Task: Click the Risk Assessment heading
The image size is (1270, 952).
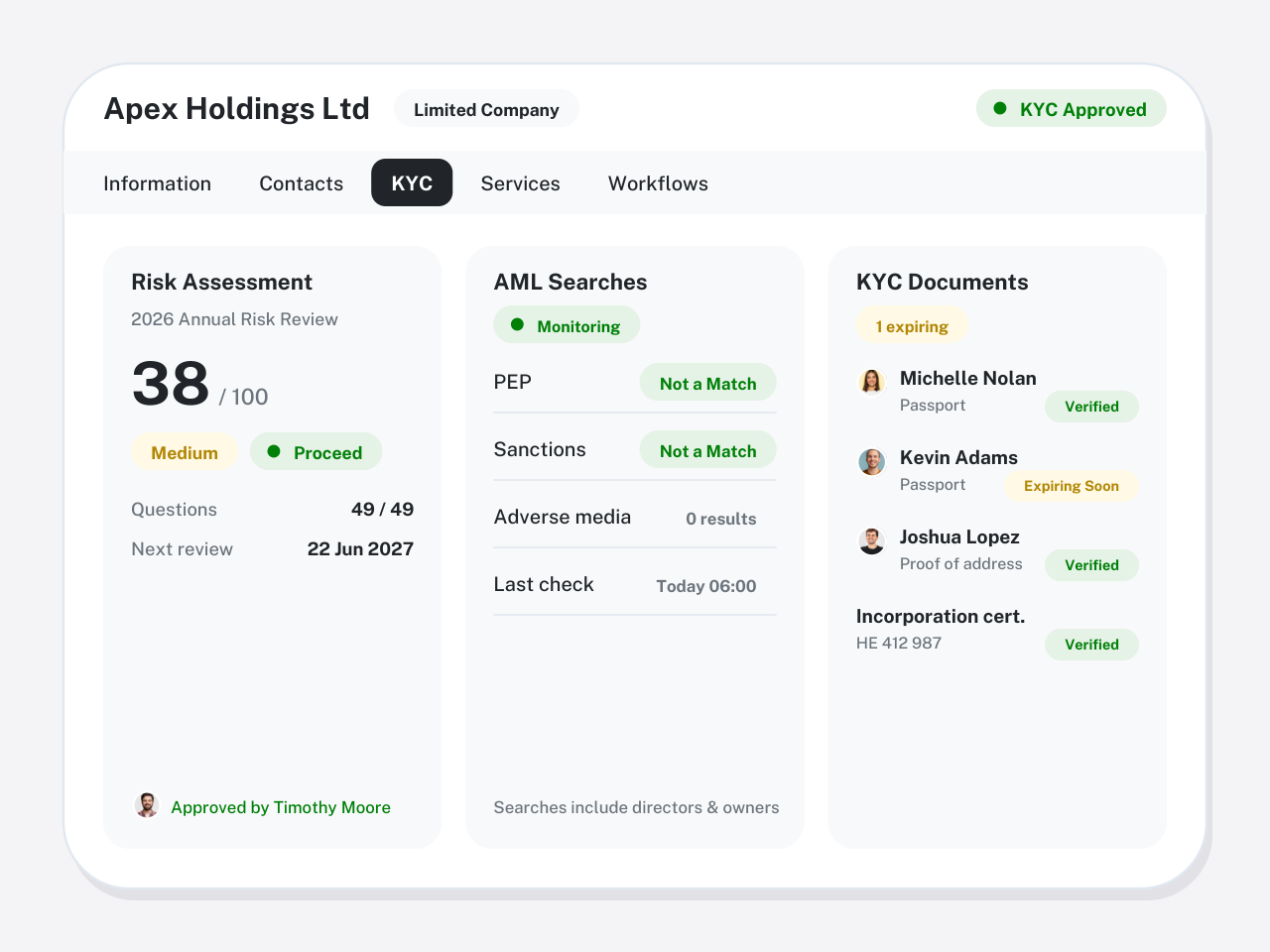Action: 221,282
